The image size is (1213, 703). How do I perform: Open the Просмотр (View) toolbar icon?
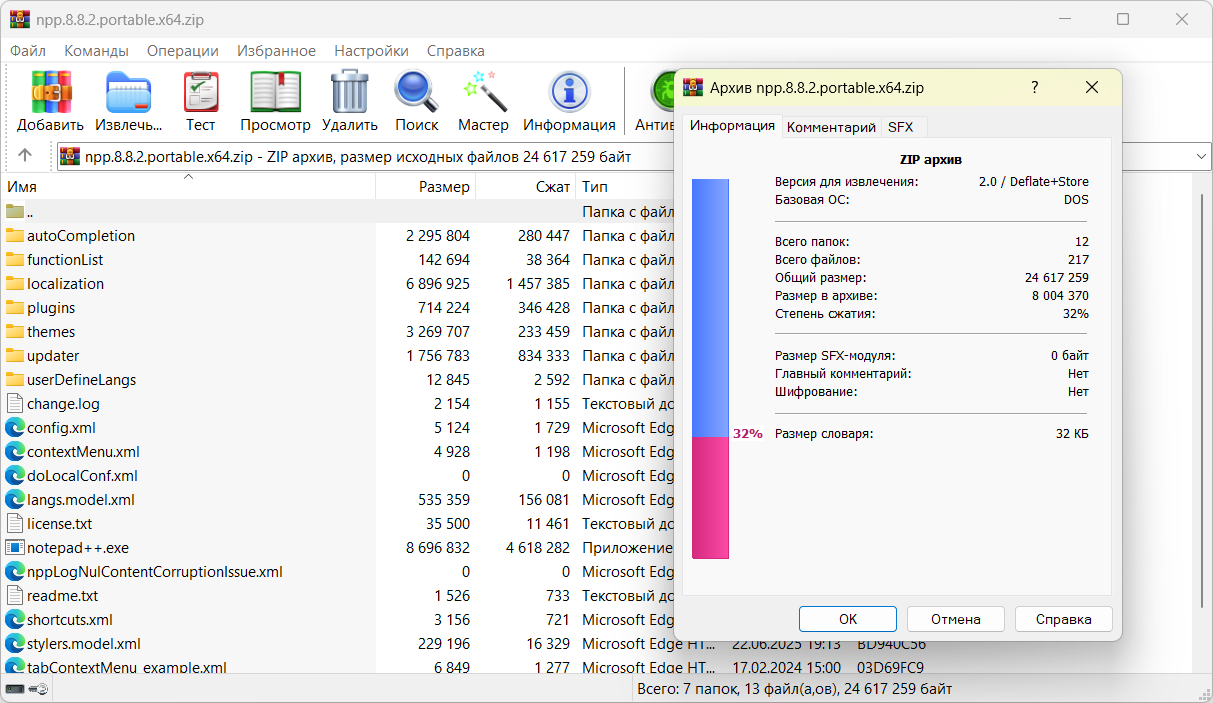click(275, 101)
